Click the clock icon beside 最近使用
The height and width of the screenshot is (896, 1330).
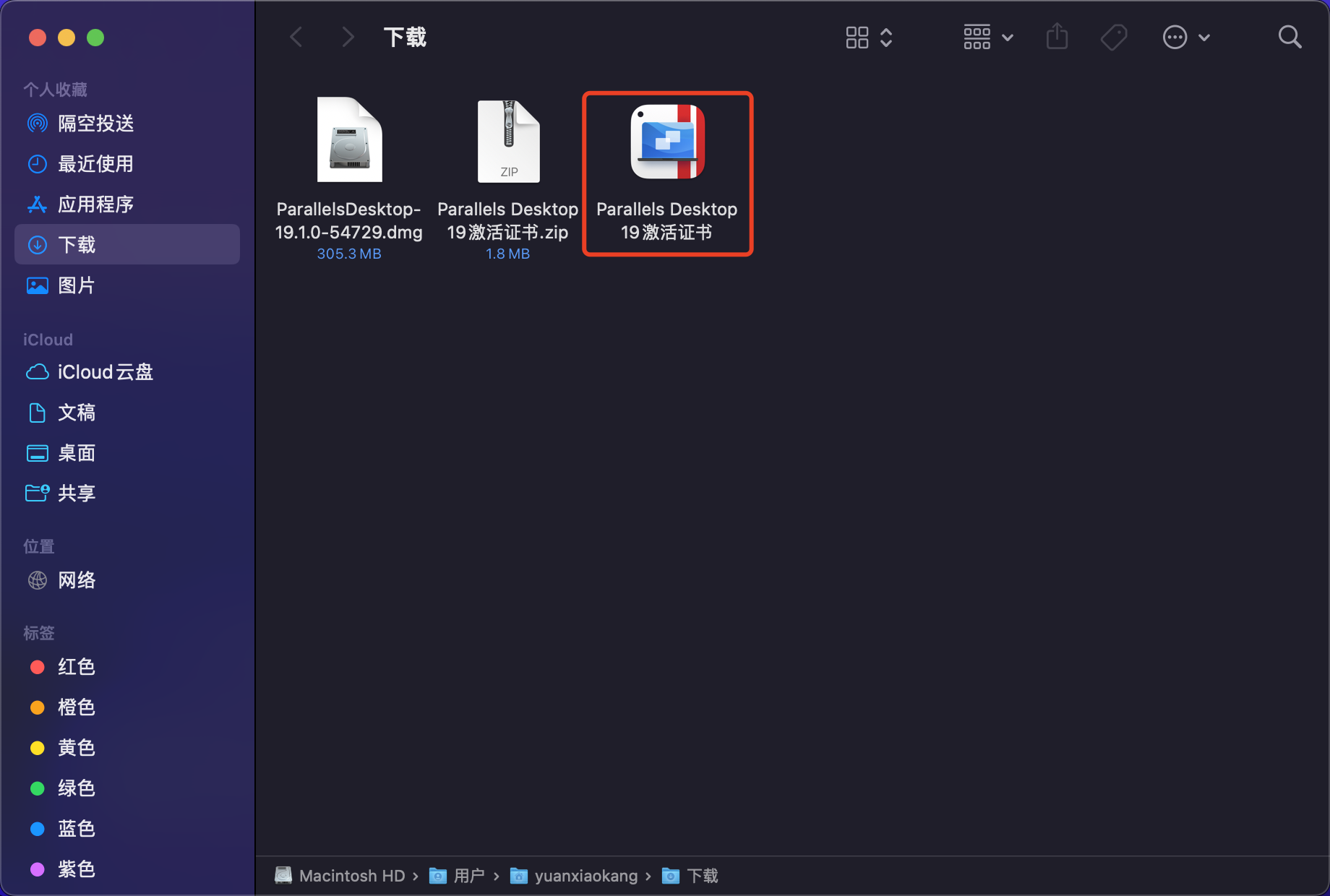coord(37,164)
